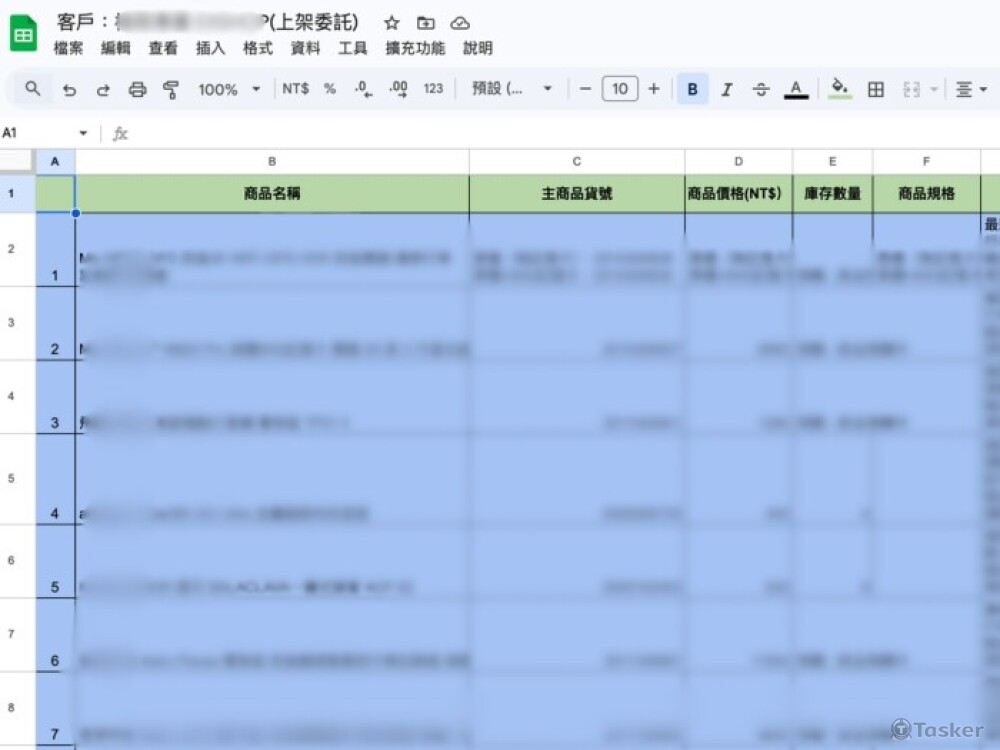Open the print dialog
This screenshot has width=1000, height=750.
(137, 89)
